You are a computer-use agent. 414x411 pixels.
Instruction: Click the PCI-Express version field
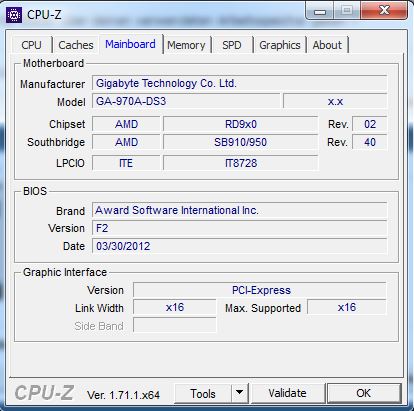click(260, 290)
